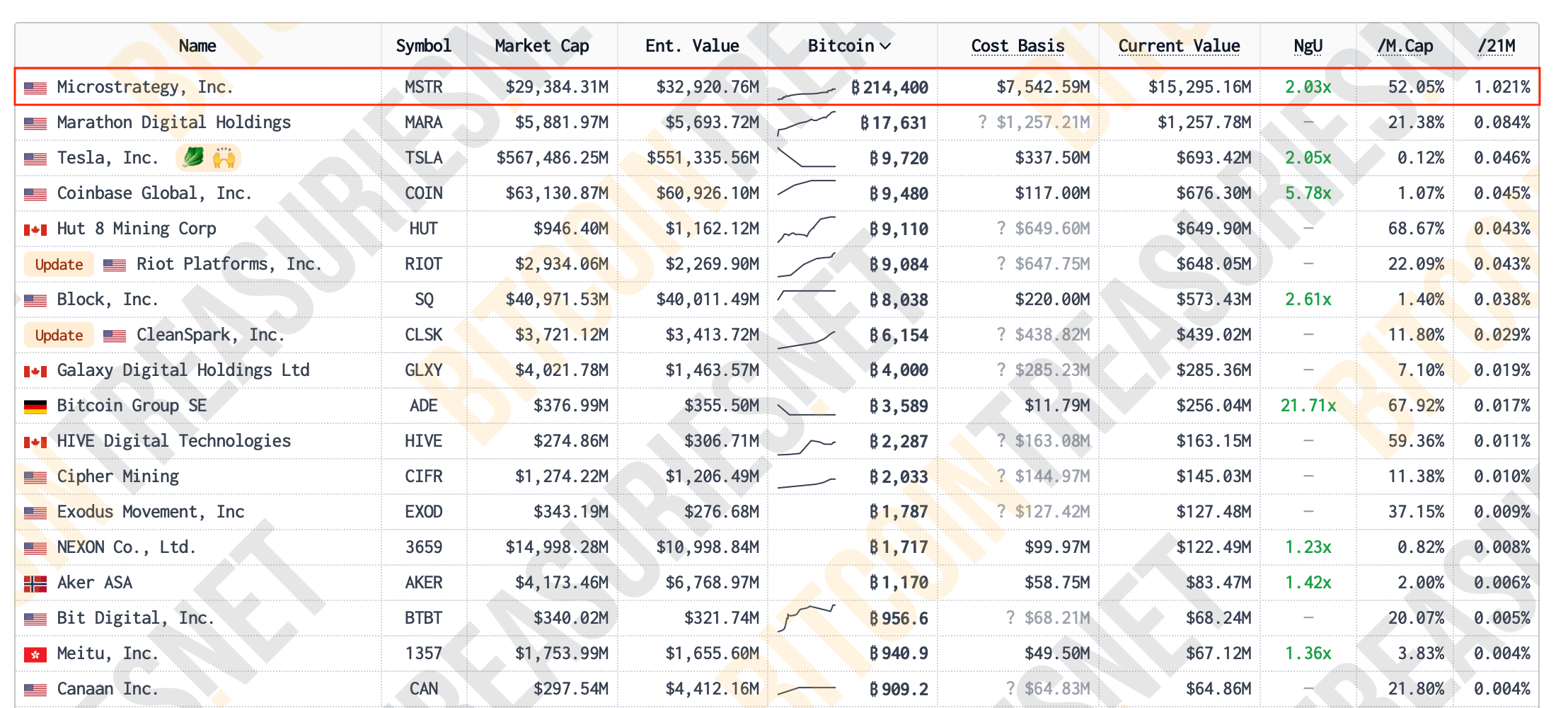Sort by the Cost Basis column header
1568x708 pixels.
tap(1018, 46)
